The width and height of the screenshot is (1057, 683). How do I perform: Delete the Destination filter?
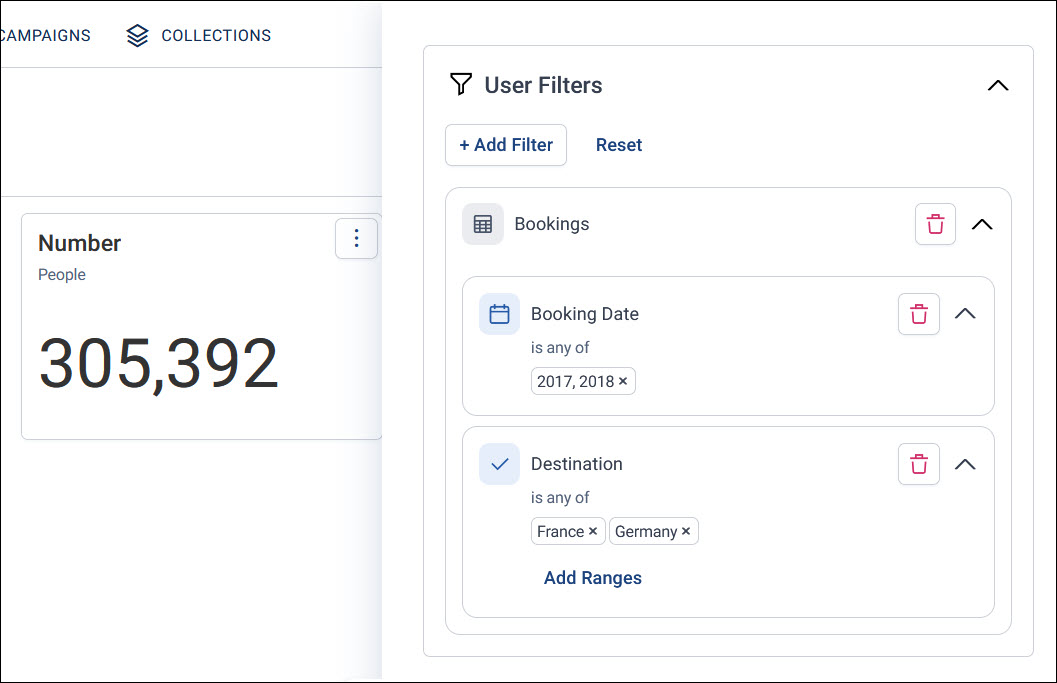pyautogui.click(x=919, y=464)
